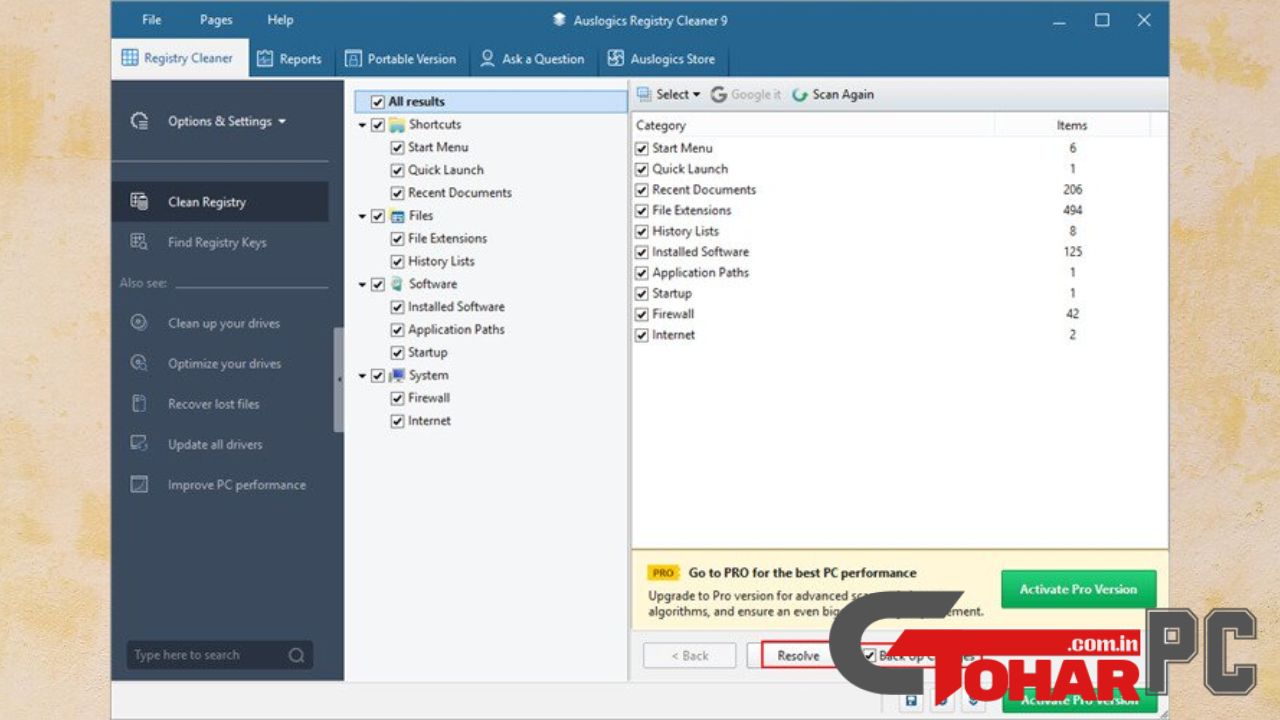Click the Activate Pro Version button
The image size is (1280, 720).
coord(1079,589)
